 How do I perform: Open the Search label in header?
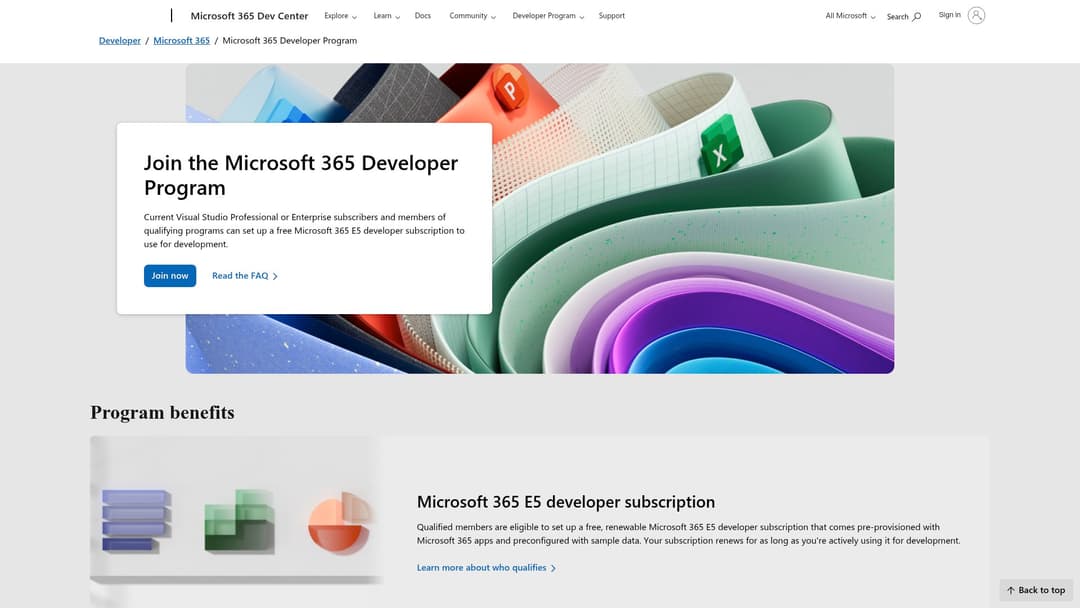click(x=897, y=17)
